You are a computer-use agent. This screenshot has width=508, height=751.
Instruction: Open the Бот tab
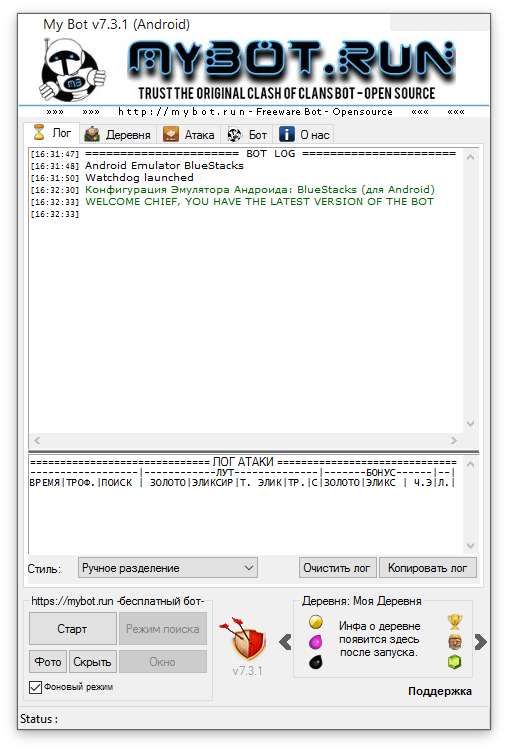pos(247,135)
